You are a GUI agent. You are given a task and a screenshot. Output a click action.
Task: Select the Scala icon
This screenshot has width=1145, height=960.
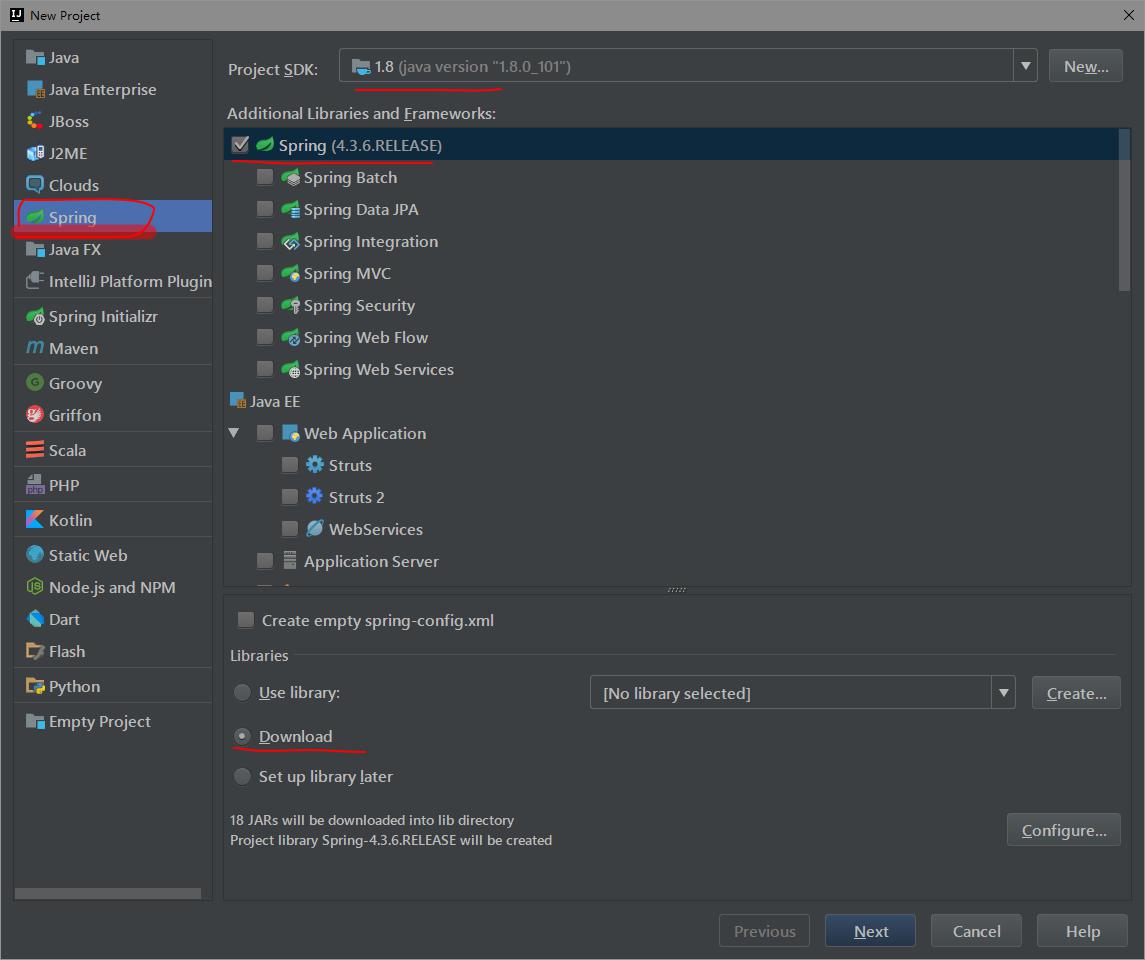pos(35,450)
